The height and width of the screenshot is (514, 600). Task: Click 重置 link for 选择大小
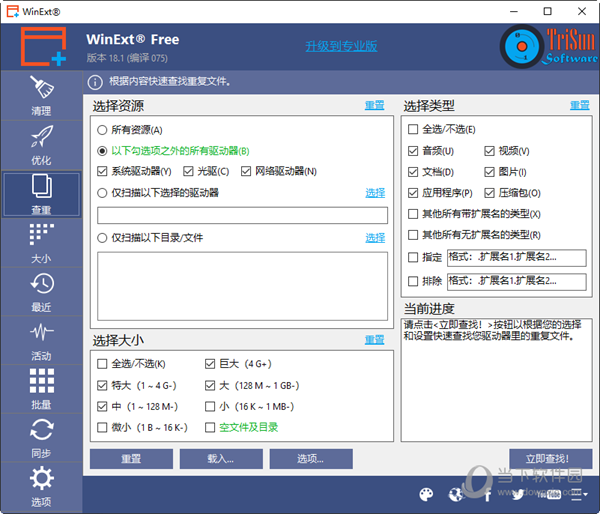(x=375, y=340)
